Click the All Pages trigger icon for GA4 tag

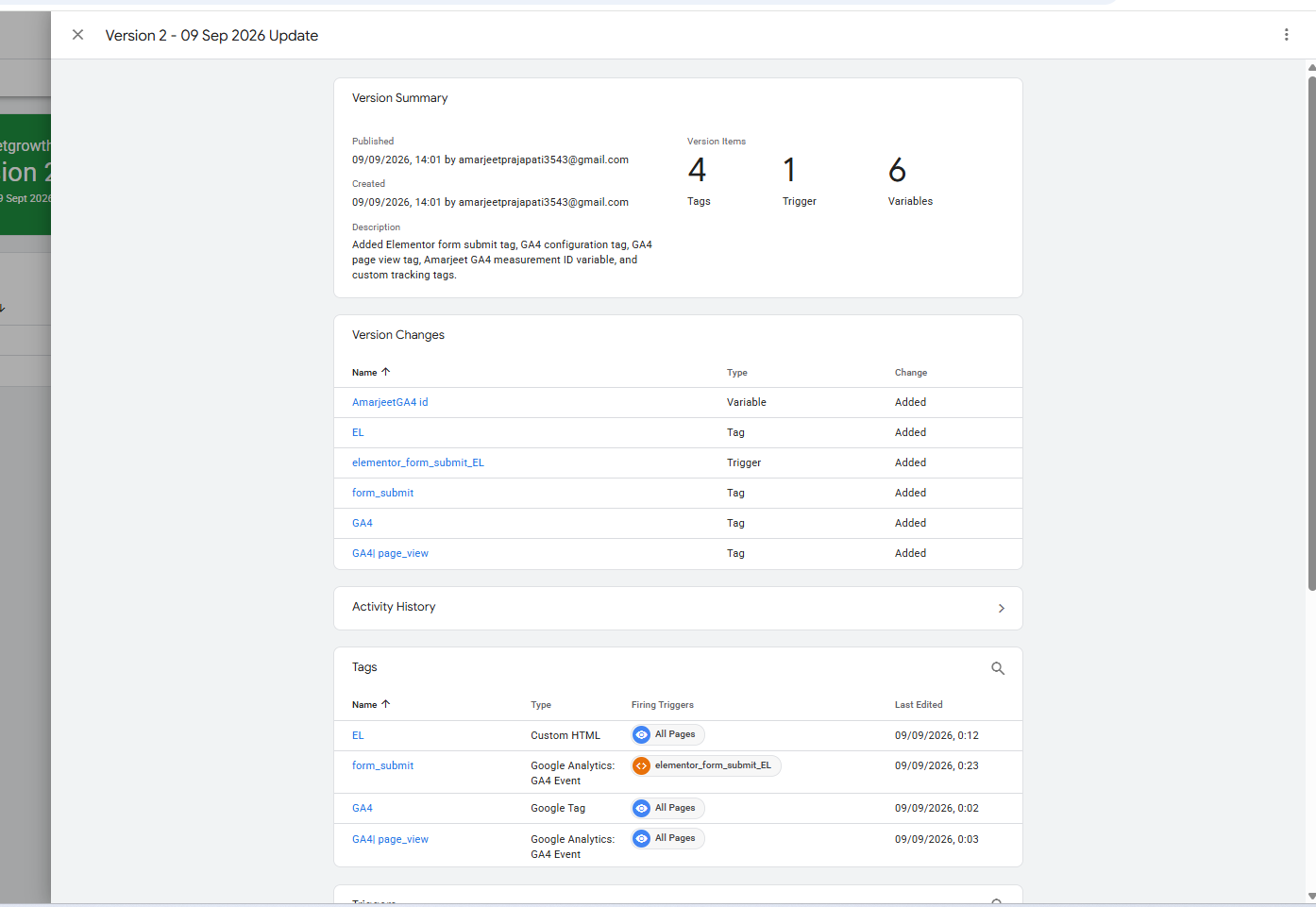pyautogui.click(x=642, y=808)
